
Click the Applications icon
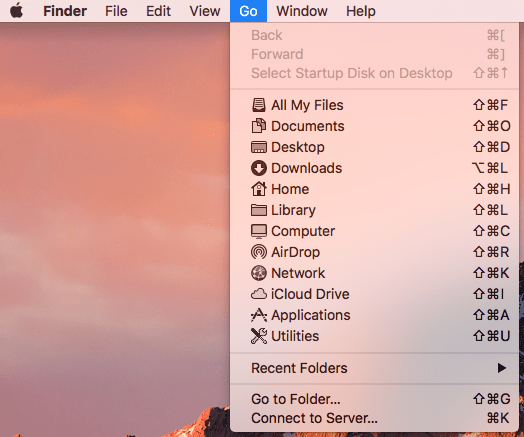coord(259,315)
